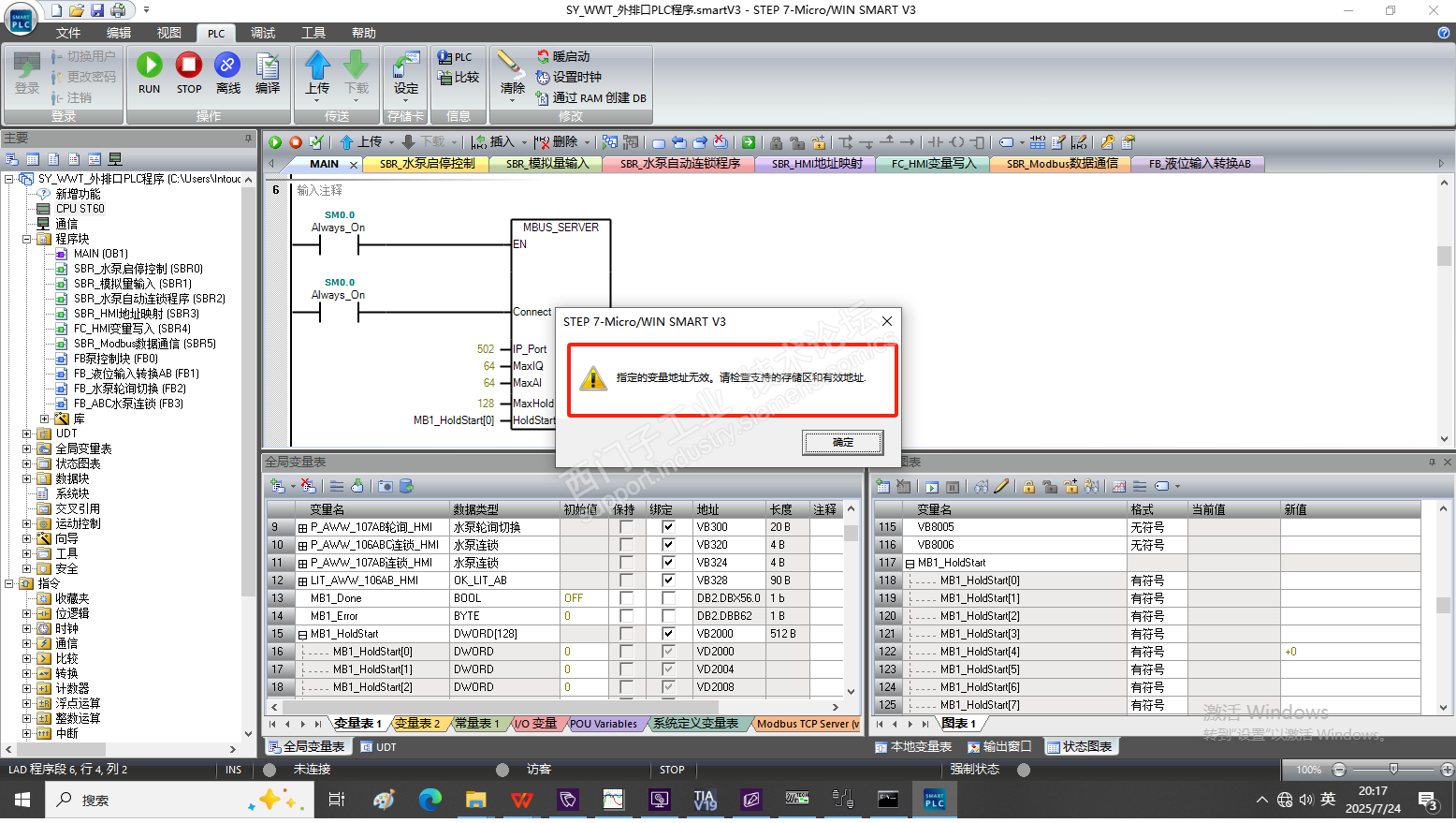
Task: Select the POU Variables sheet tab
Action: [603, 724]
